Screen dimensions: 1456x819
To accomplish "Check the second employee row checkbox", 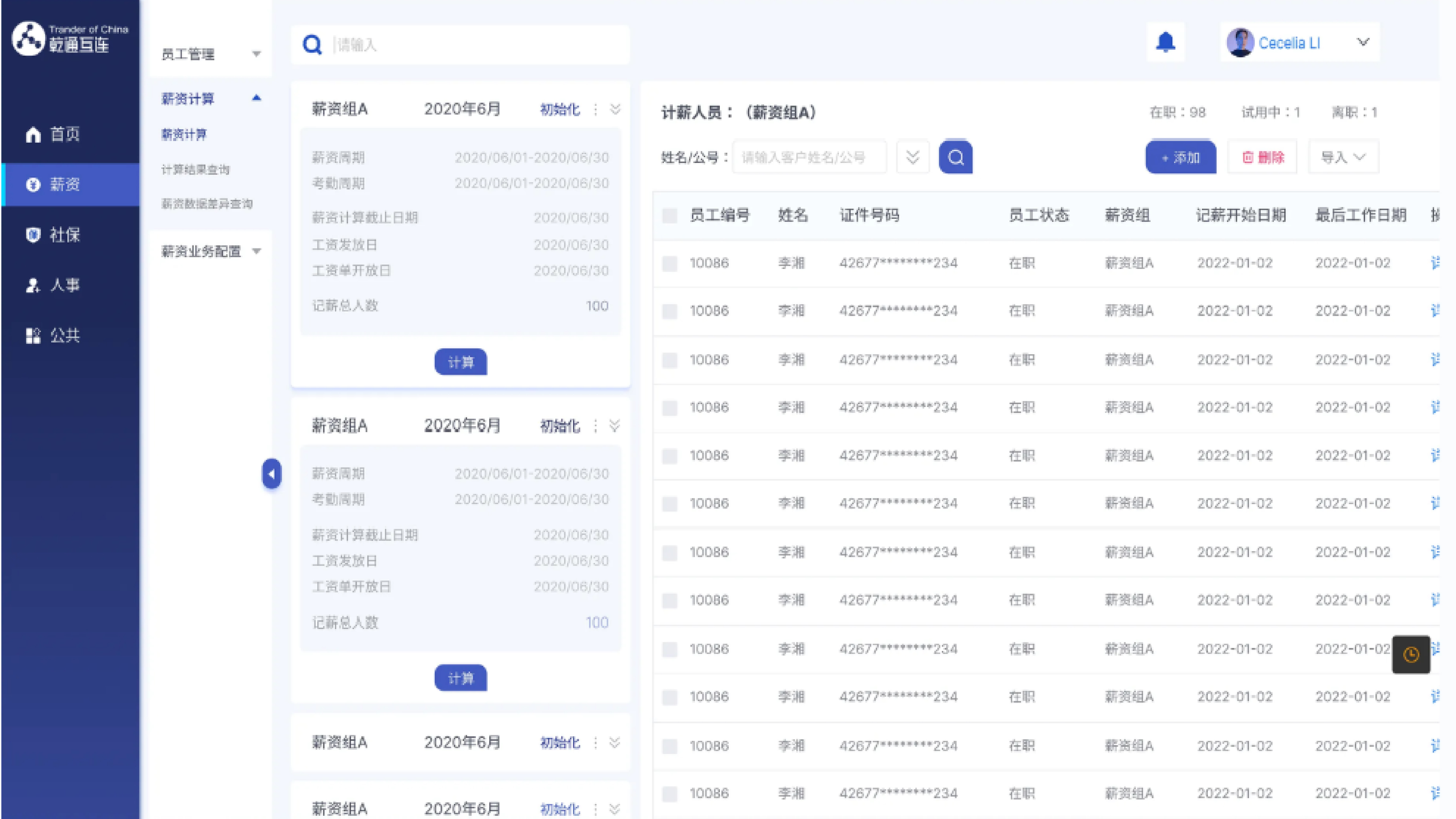I will tap(670, 311).
